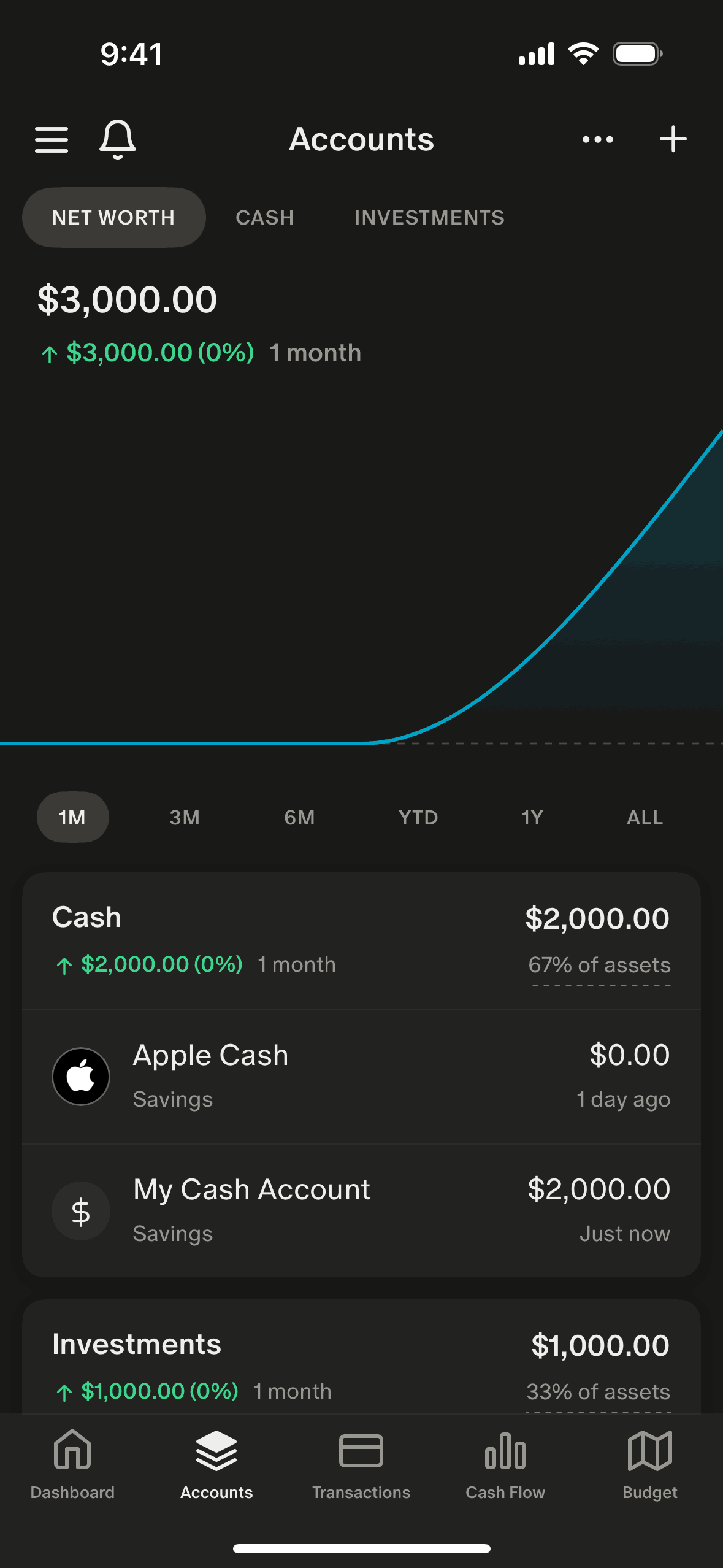The width and height of the screenshot is (723, 1568).
Task: Select the 3M time range
Action: coord(185,817)
